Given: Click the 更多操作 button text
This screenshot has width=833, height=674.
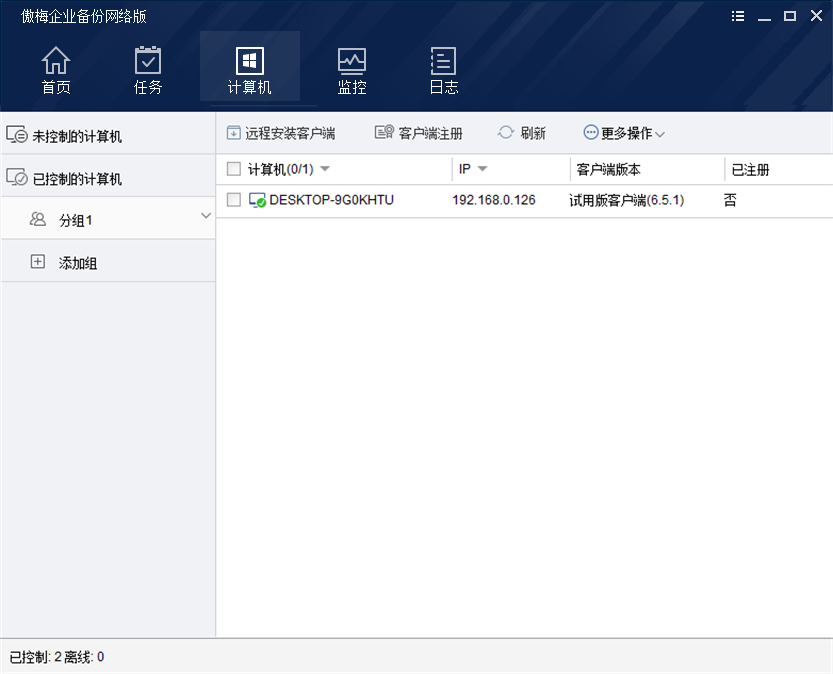Looking at the screenshot, I should click(x=626, y=133).
